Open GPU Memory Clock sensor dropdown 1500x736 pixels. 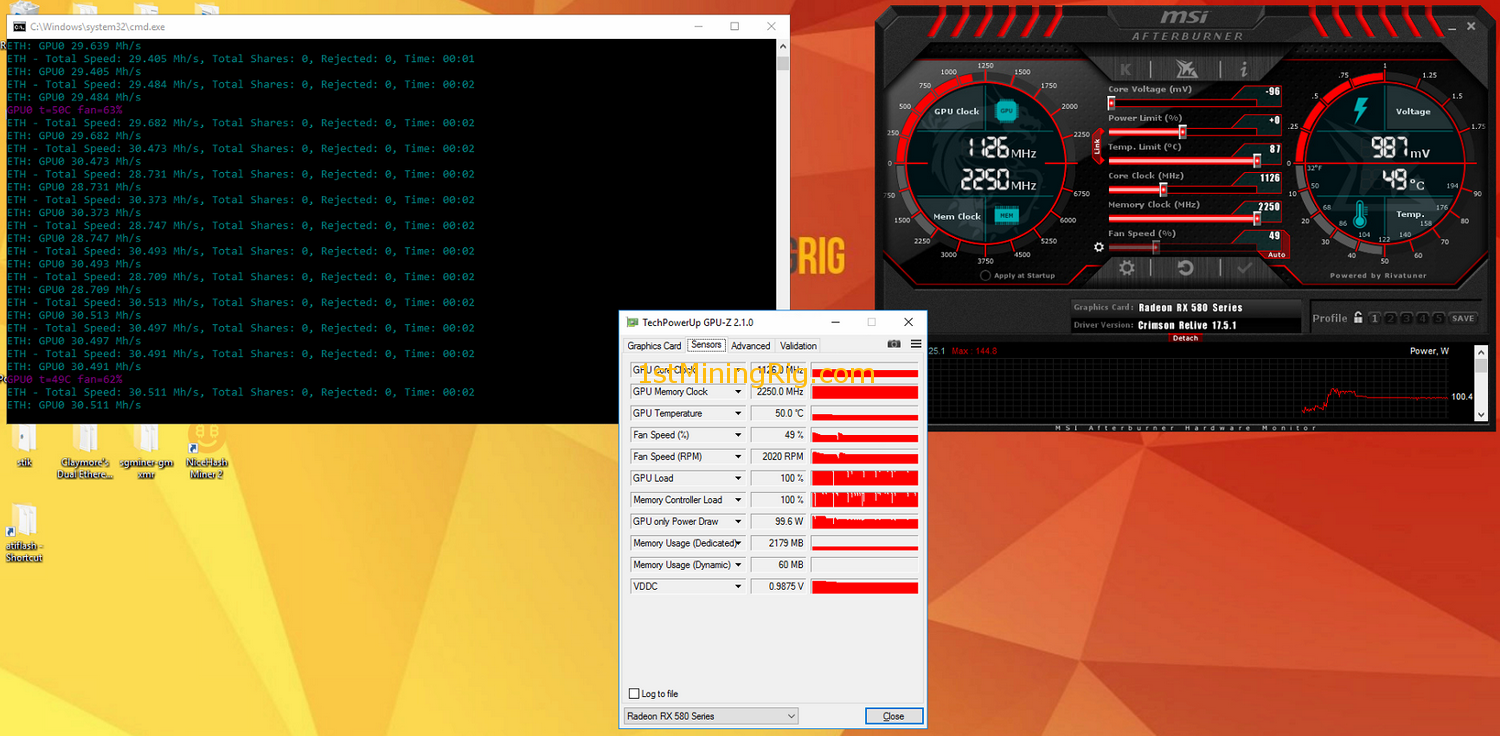(x=738, y=392)
